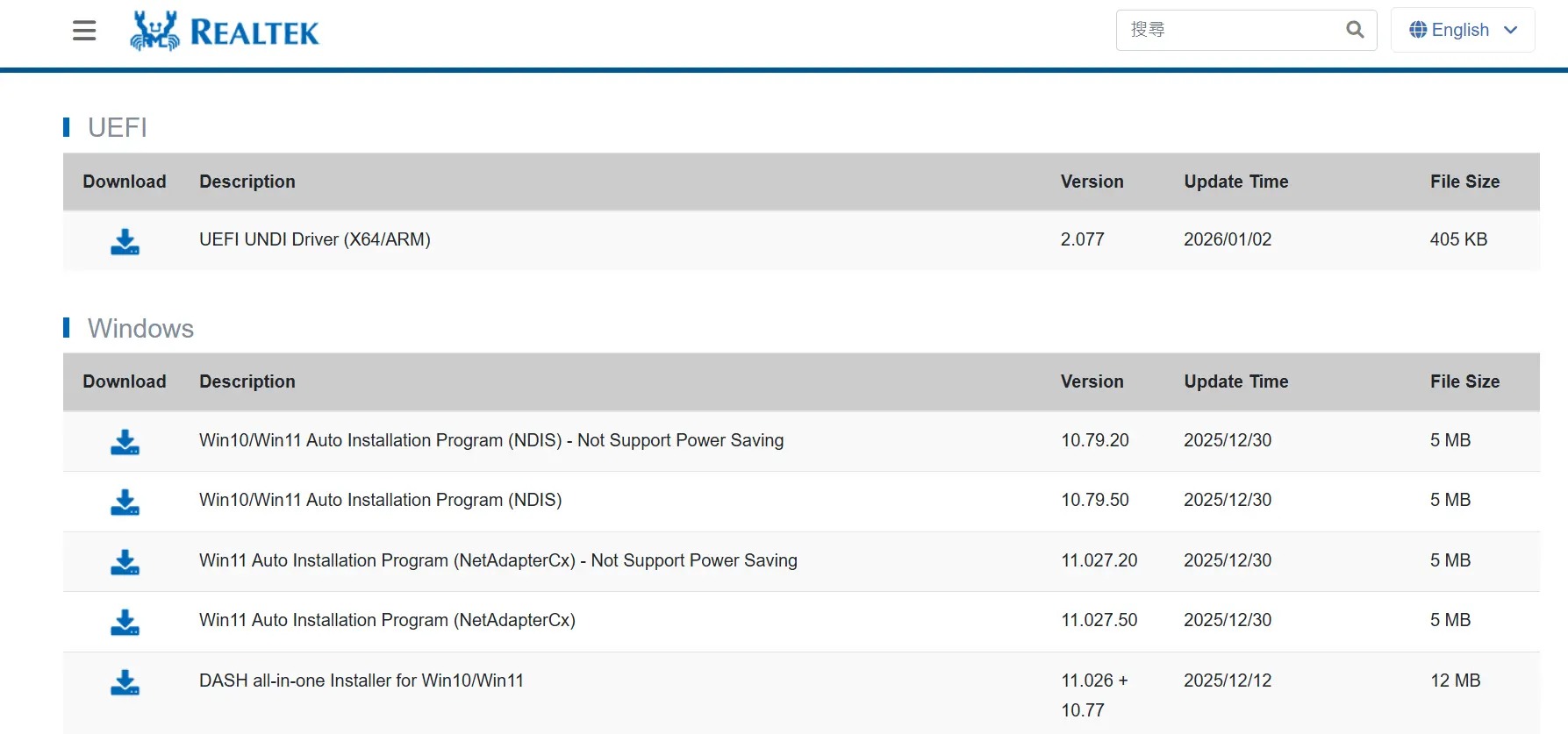This screenshot has width=1568, height=734.
Task: Select the Version column header in Windows table
Action: [x=1092, y=382]
